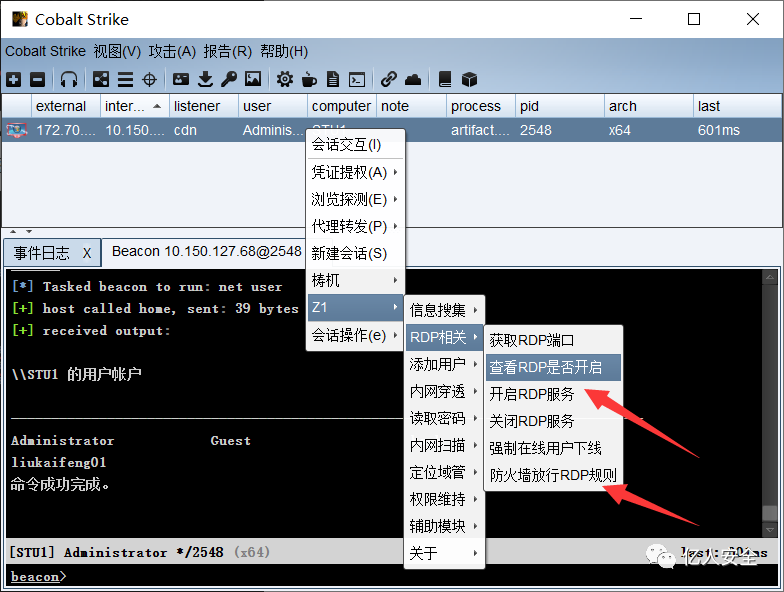Click console scrollbar down arrow
The height and width of the screenshot is (592, 784).
click(770, 530)
